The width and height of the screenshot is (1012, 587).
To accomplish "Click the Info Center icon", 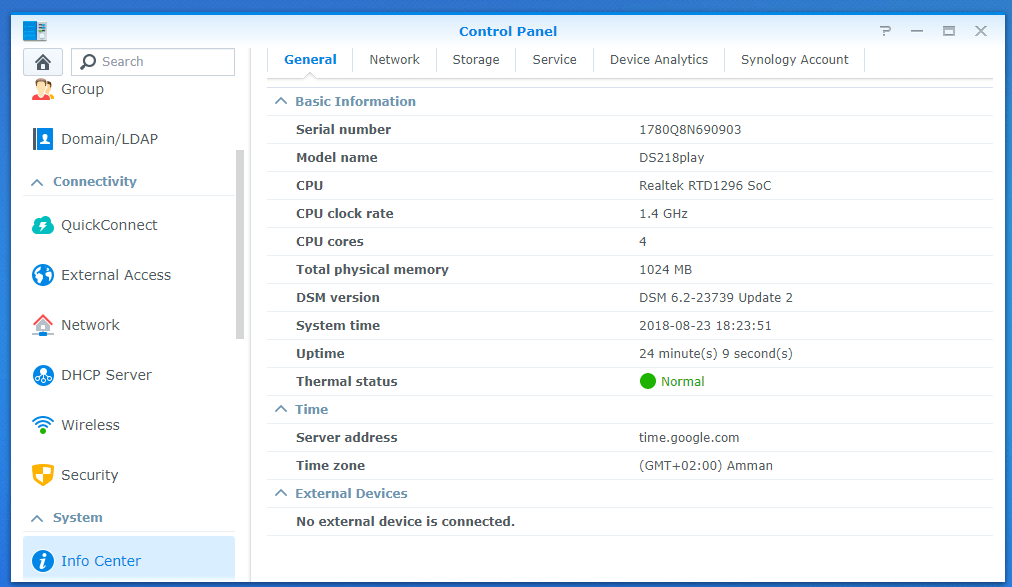I will click(43, 561).
